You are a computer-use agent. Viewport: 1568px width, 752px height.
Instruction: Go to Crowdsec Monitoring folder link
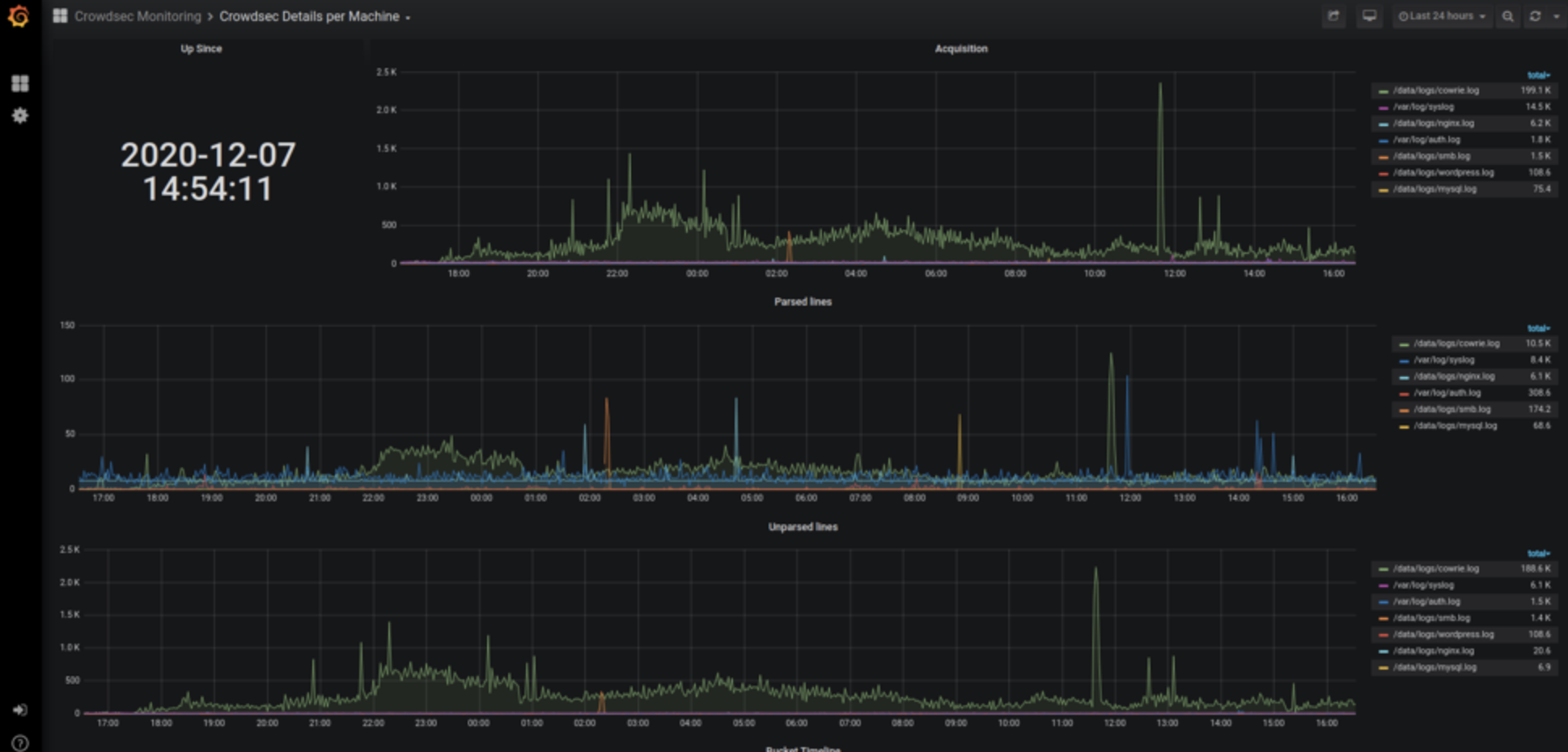(138, 16)
